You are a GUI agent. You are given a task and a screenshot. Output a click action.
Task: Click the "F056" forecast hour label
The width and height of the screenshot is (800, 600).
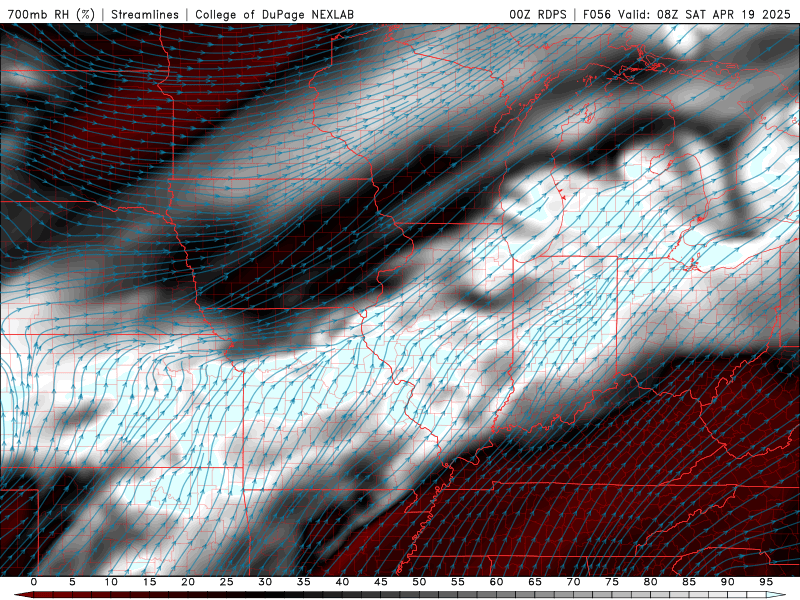[x=597, y=14]
